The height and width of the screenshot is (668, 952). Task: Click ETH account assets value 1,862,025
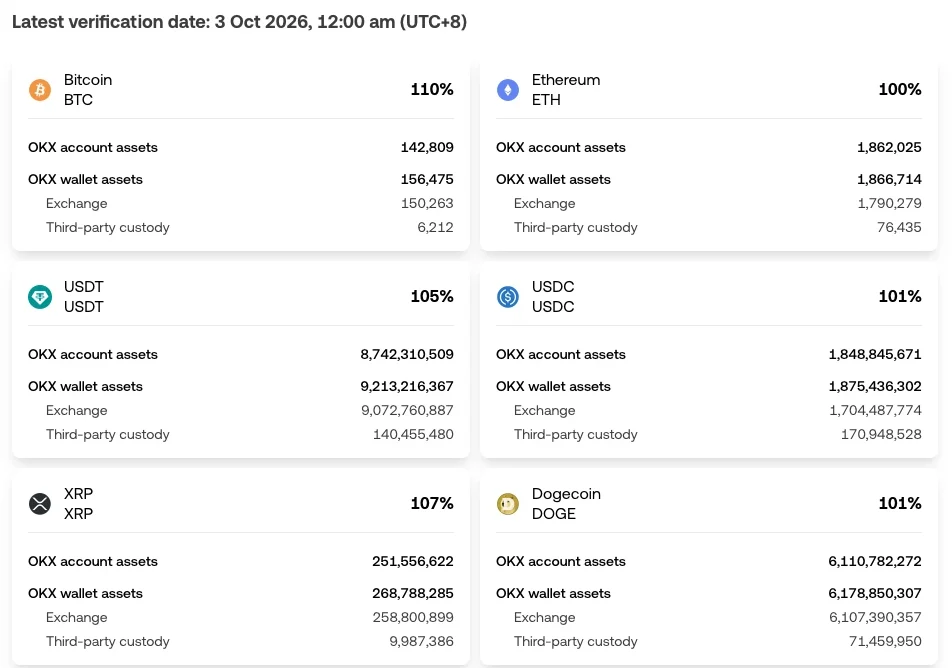(x=889, y=148)
